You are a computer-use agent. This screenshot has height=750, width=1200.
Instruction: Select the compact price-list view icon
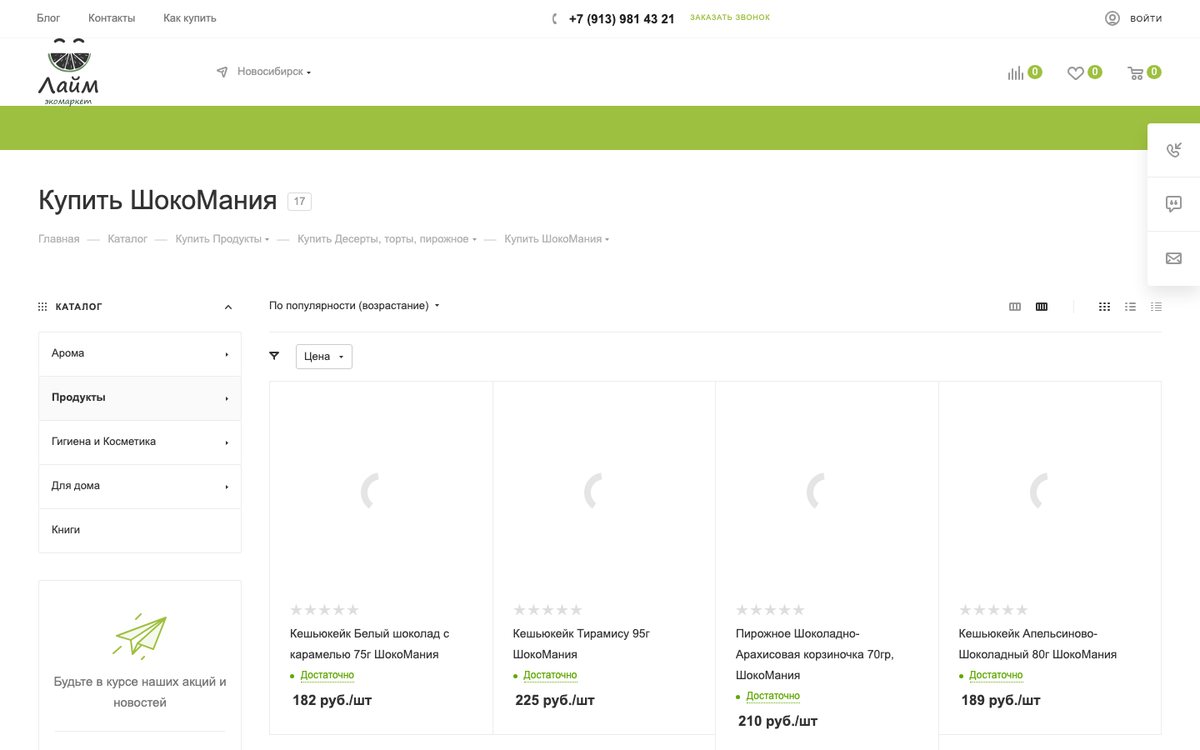pos(1156,307)
